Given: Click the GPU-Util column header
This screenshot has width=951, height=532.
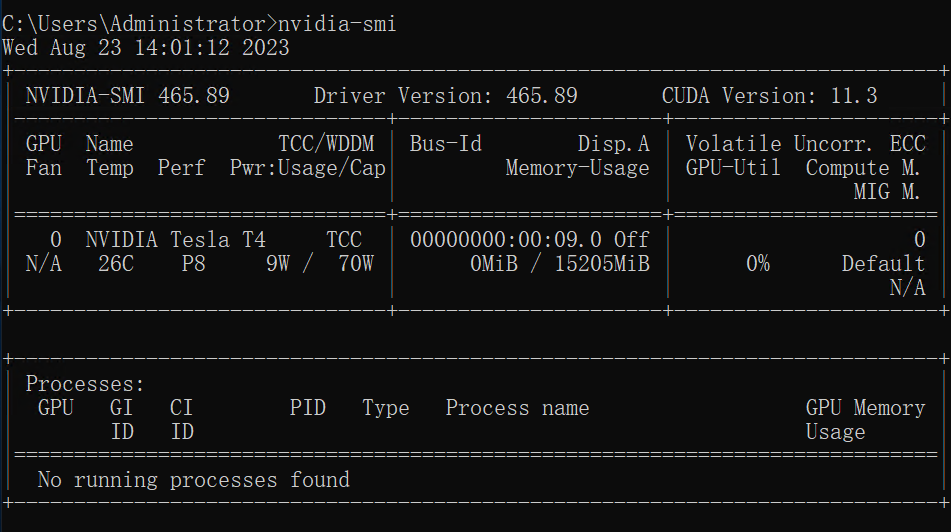Looking at the screenshot, I should point(733,168).
